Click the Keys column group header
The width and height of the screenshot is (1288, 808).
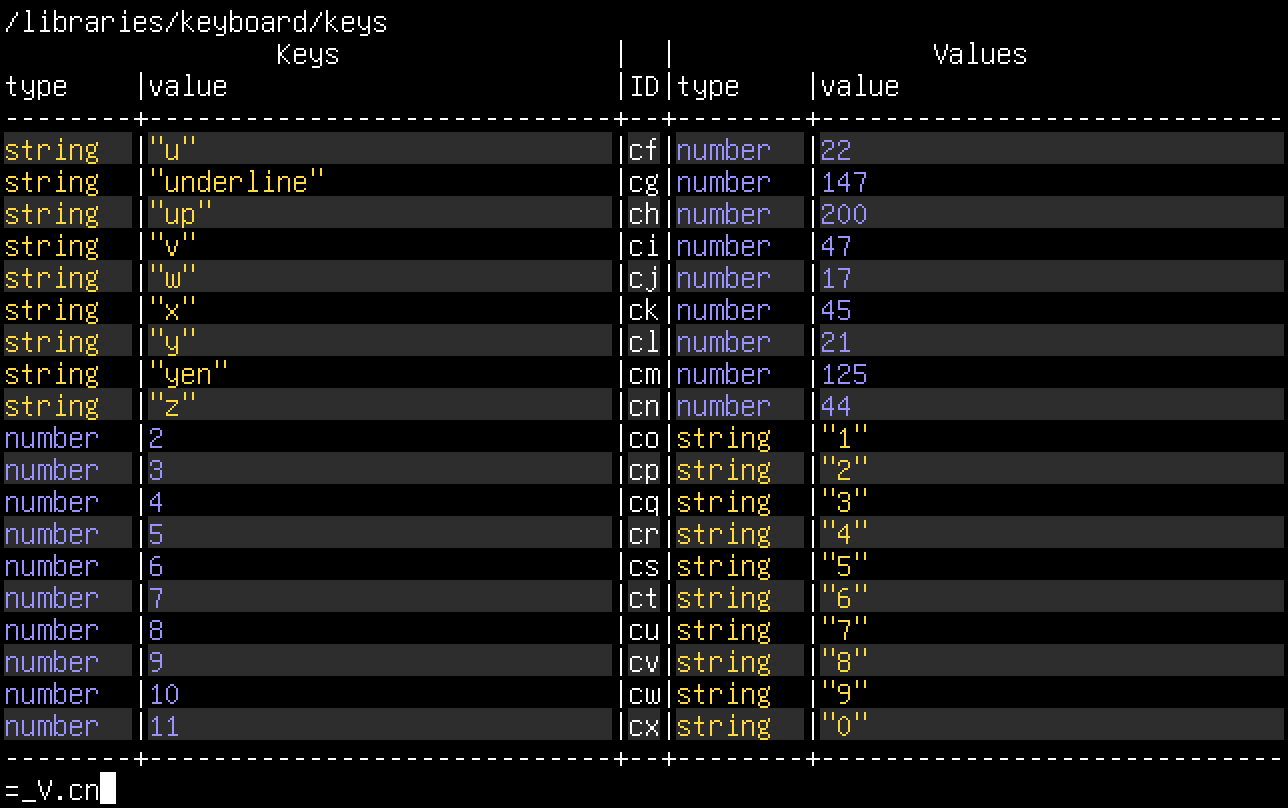pos(308,54)
